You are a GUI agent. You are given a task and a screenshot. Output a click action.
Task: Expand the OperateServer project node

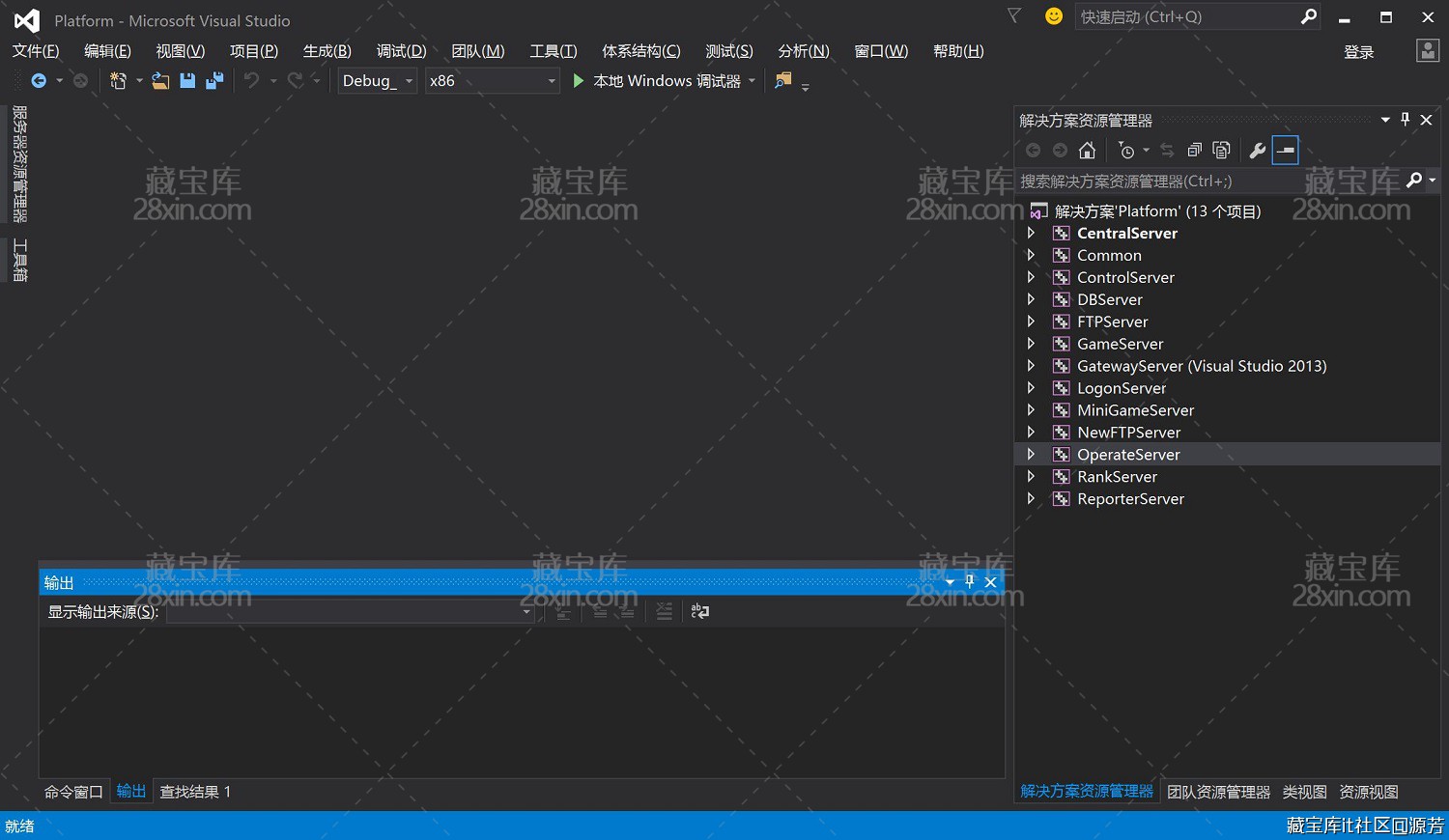click(x=1031, y=455)
